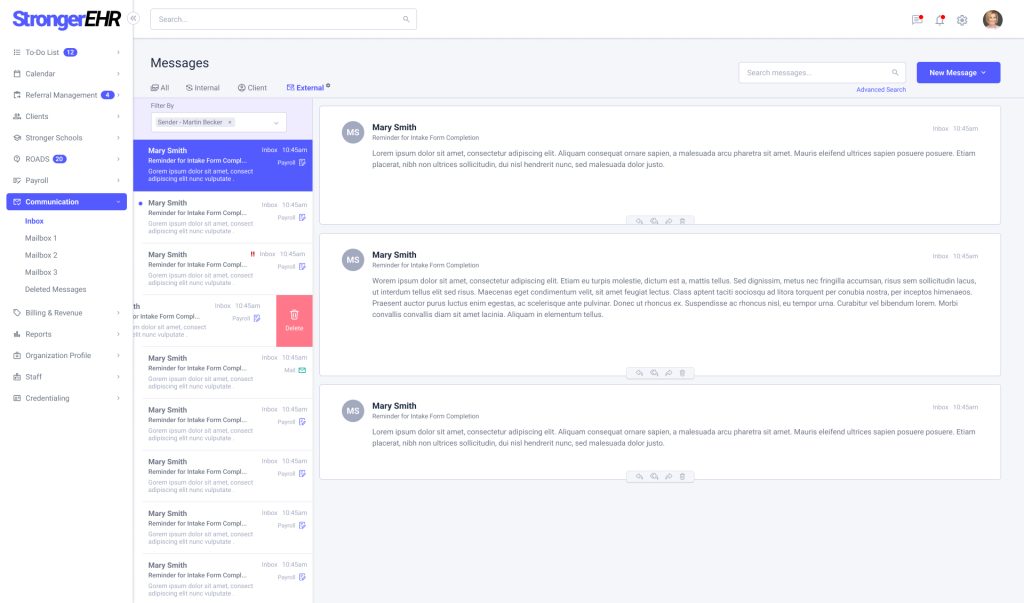Click the red Delete trash button

(x=294, y=320)
